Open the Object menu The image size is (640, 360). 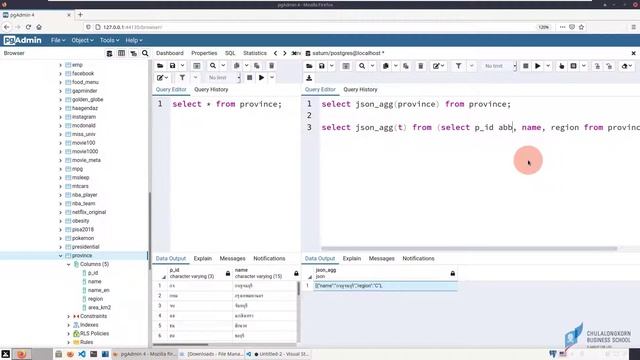click(82, 40)
